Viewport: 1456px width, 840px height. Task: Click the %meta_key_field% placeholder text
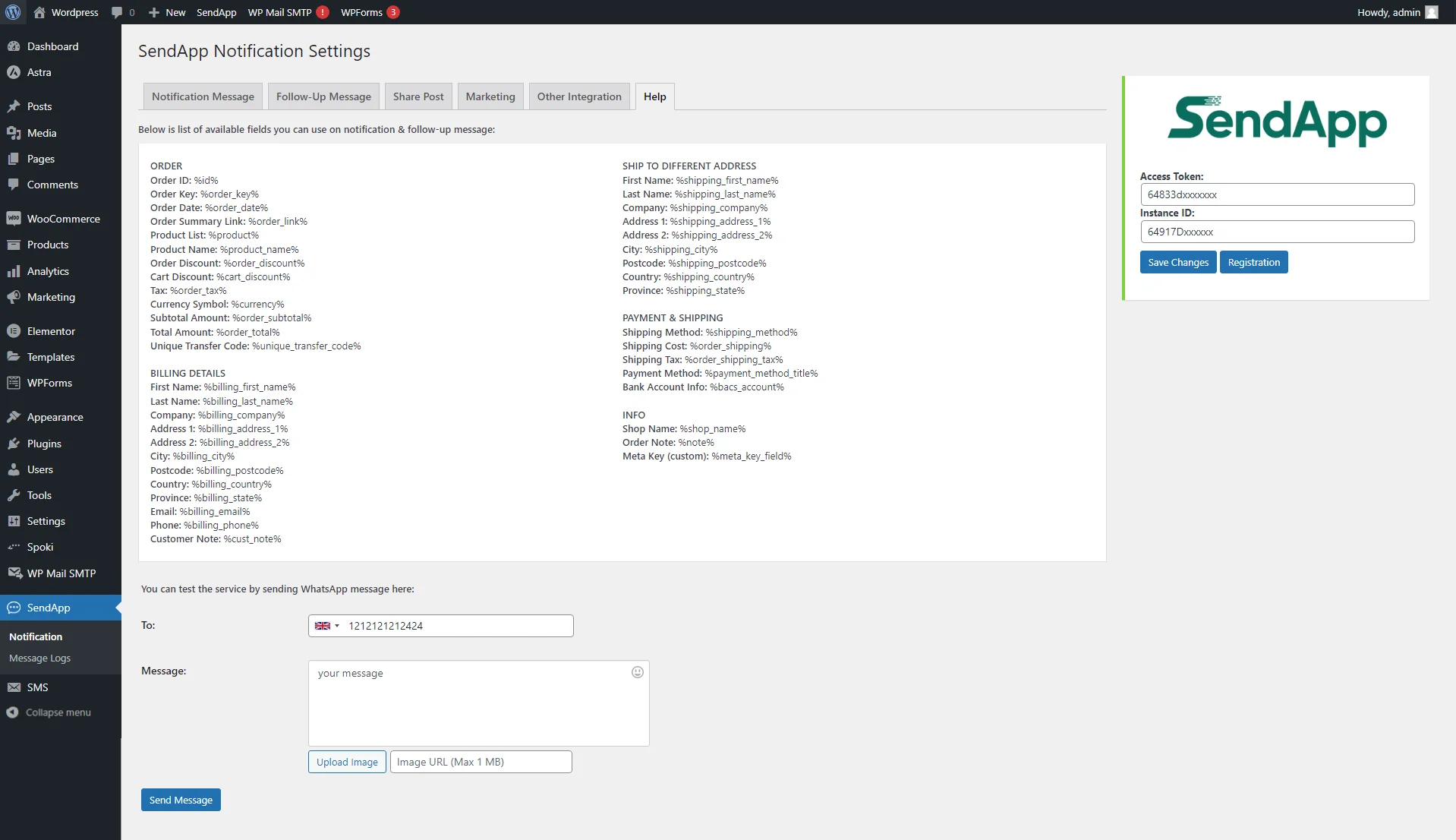752,456
